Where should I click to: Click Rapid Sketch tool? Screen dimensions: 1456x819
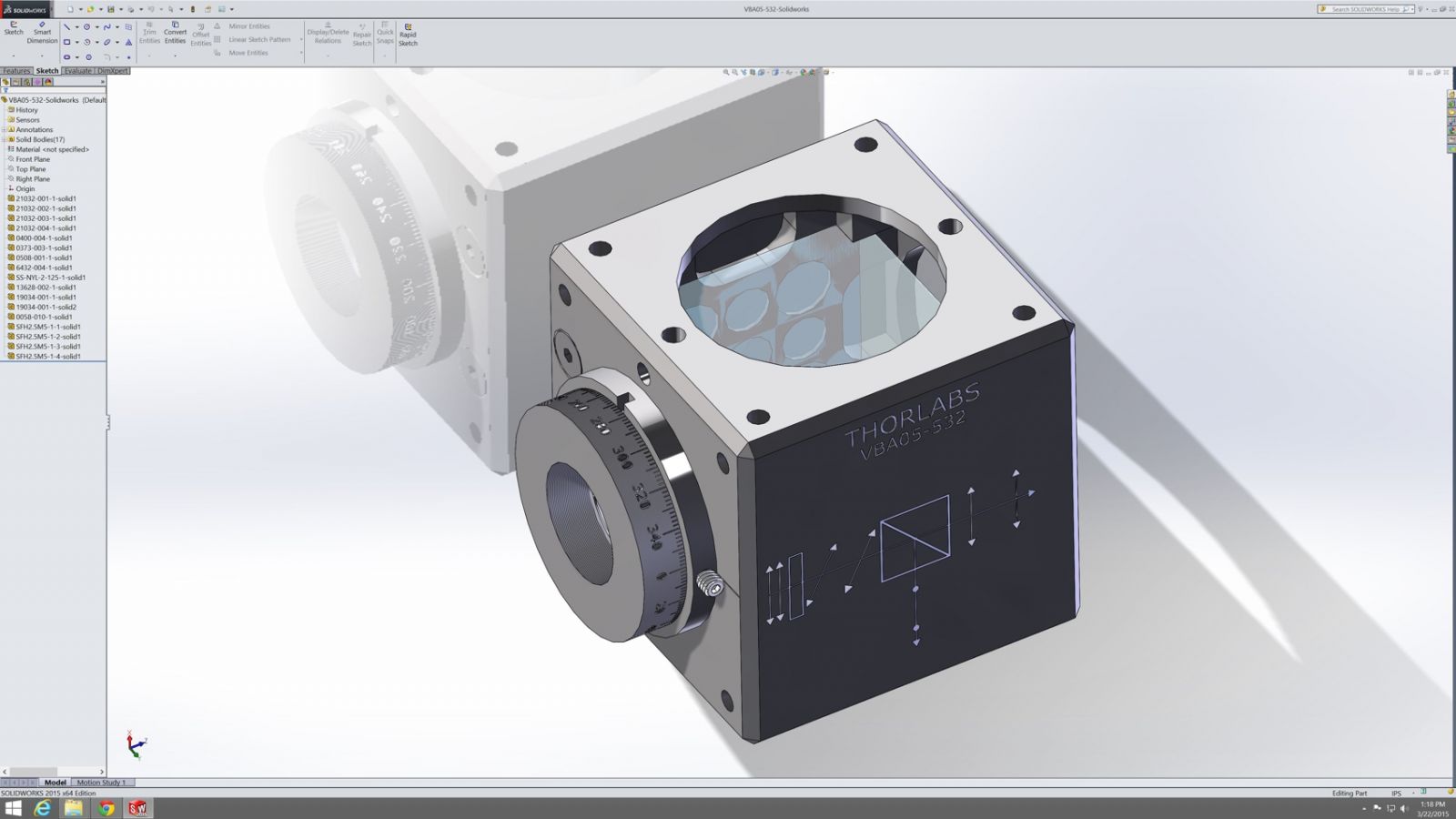coord(408,35)
